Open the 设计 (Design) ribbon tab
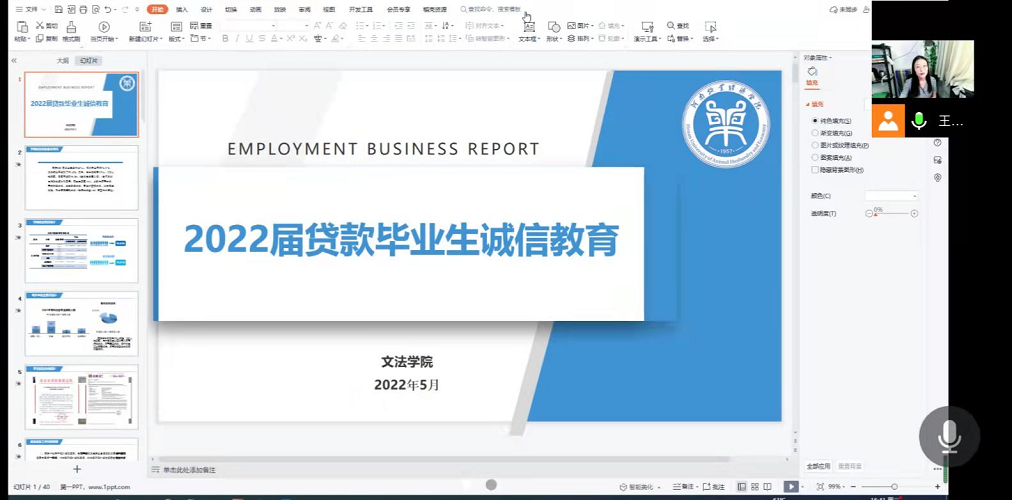Image resolution: width=1012 pixels, height=500 pixels. click(x=207, y=9)
